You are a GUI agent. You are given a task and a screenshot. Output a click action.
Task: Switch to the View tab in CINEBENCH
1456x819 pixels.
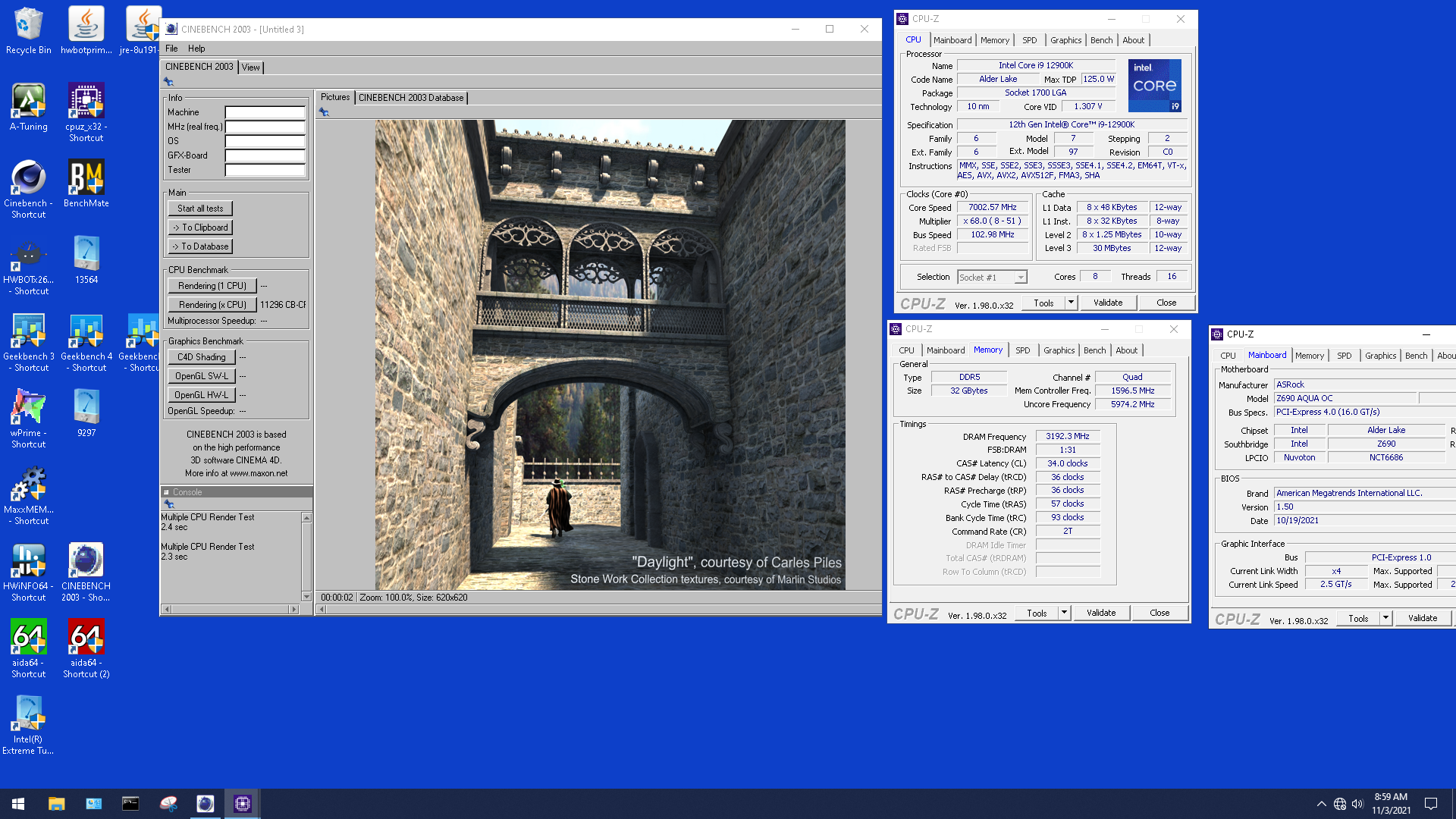point(251,67)
